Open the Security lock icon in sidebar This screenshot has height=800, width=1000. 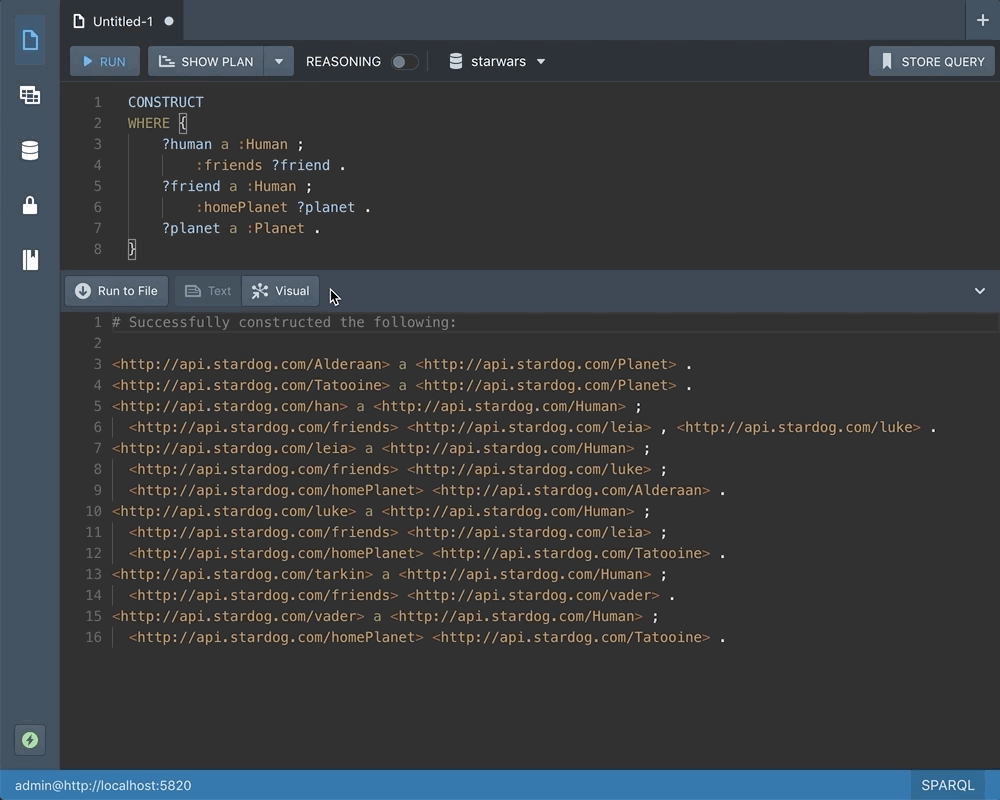coord(30,205)
